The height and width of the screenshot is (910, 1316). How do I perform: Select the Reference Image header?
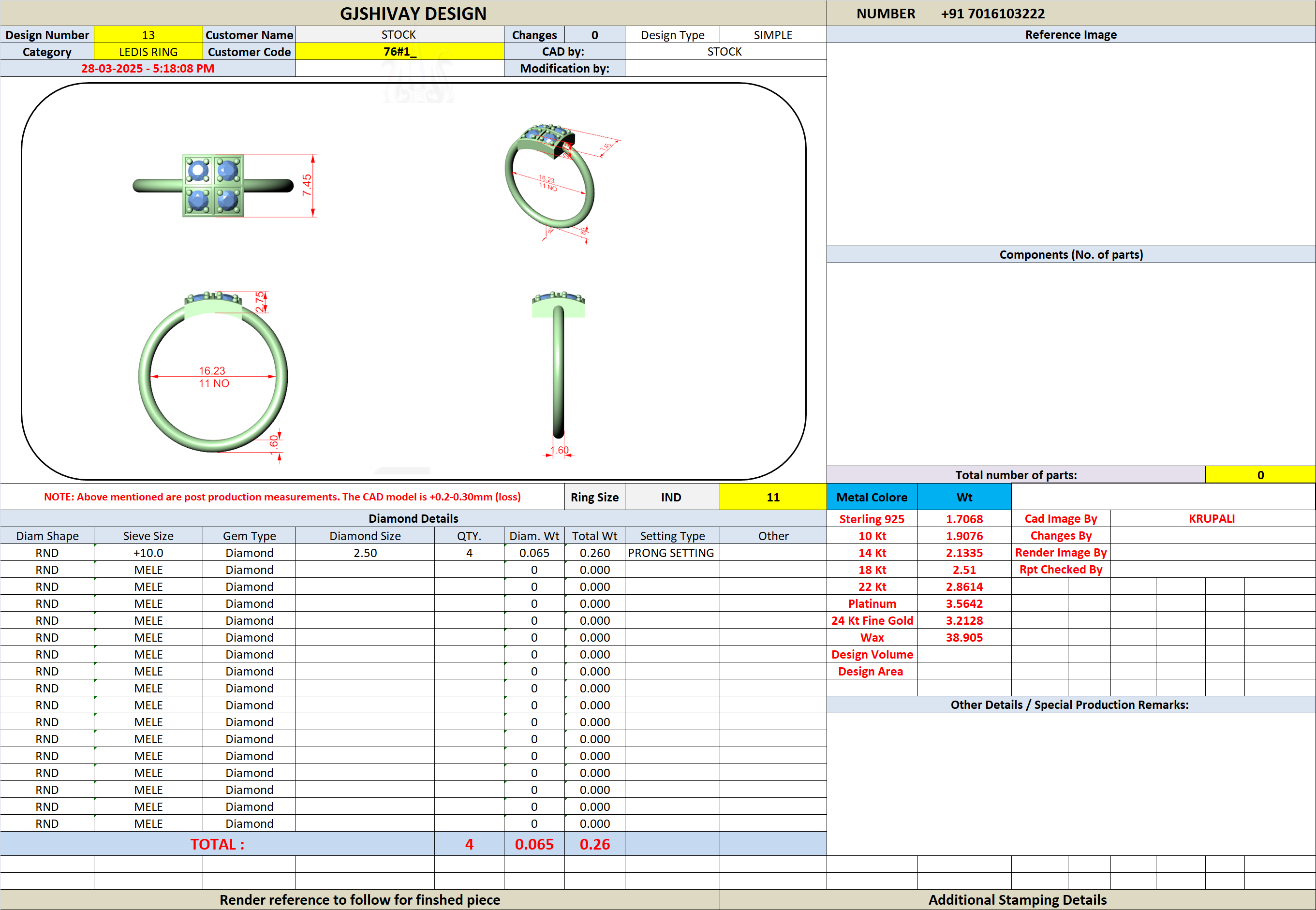click(x=1071, y=35)
